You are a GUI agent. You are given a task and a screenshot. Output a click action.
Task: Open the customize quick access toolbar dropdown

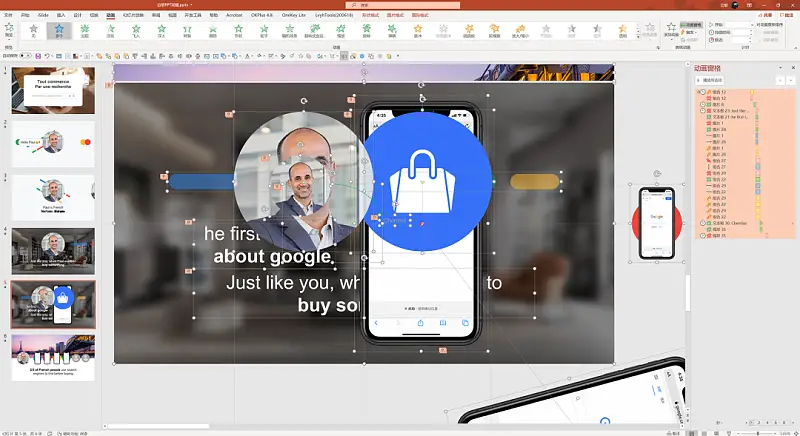[x=398, y=56]
